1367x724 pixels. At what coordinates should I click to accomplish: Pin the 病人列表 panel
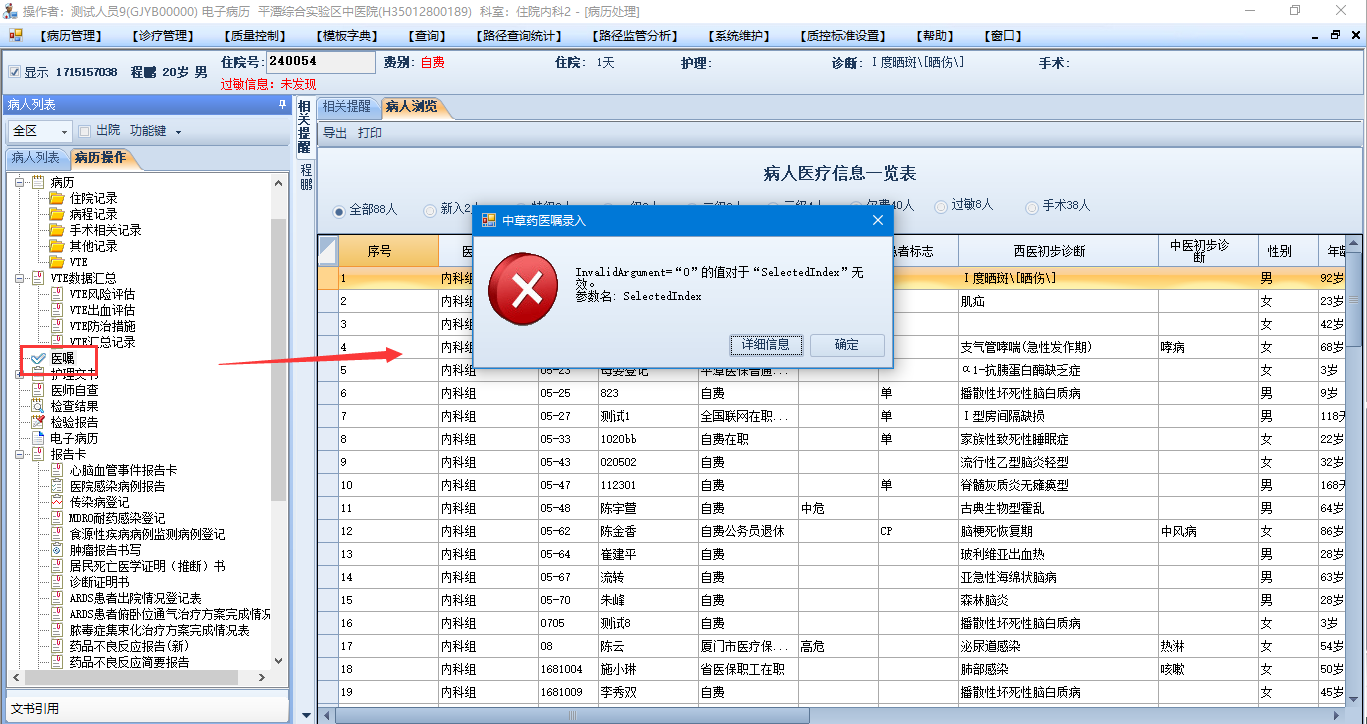(282, 105)
